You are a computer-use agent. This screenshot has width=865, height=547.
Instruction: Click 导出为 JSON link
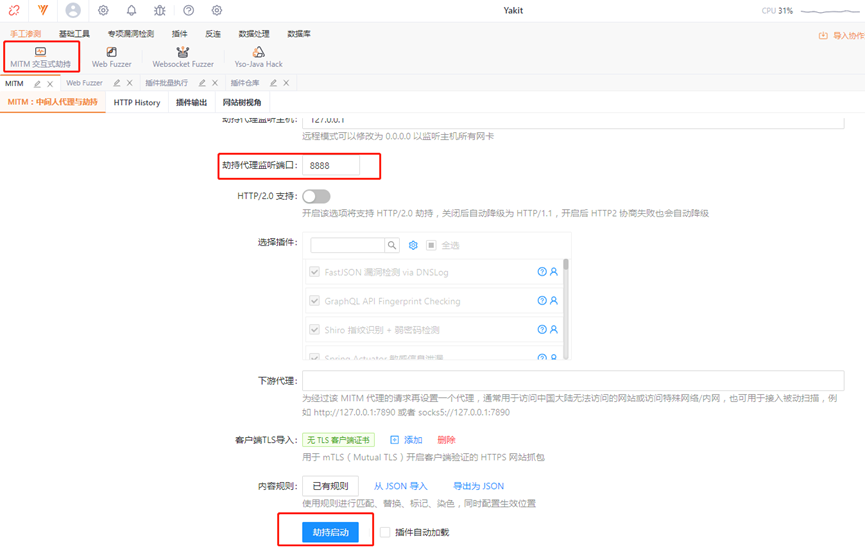[x=478, y=486]
